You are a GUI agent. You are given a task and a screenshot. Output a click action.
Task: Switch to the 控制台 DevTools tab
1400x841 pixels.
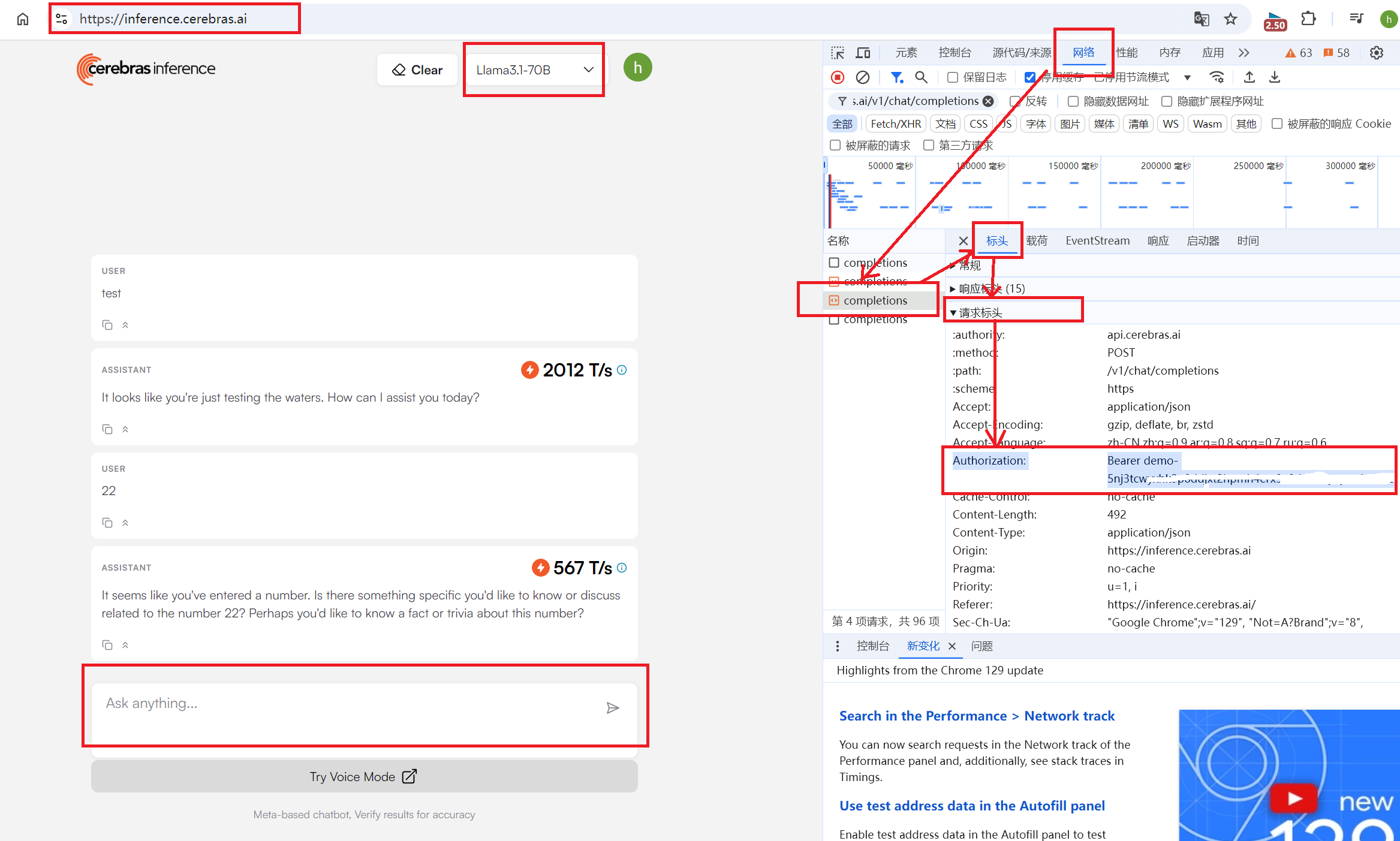point(955,53)
